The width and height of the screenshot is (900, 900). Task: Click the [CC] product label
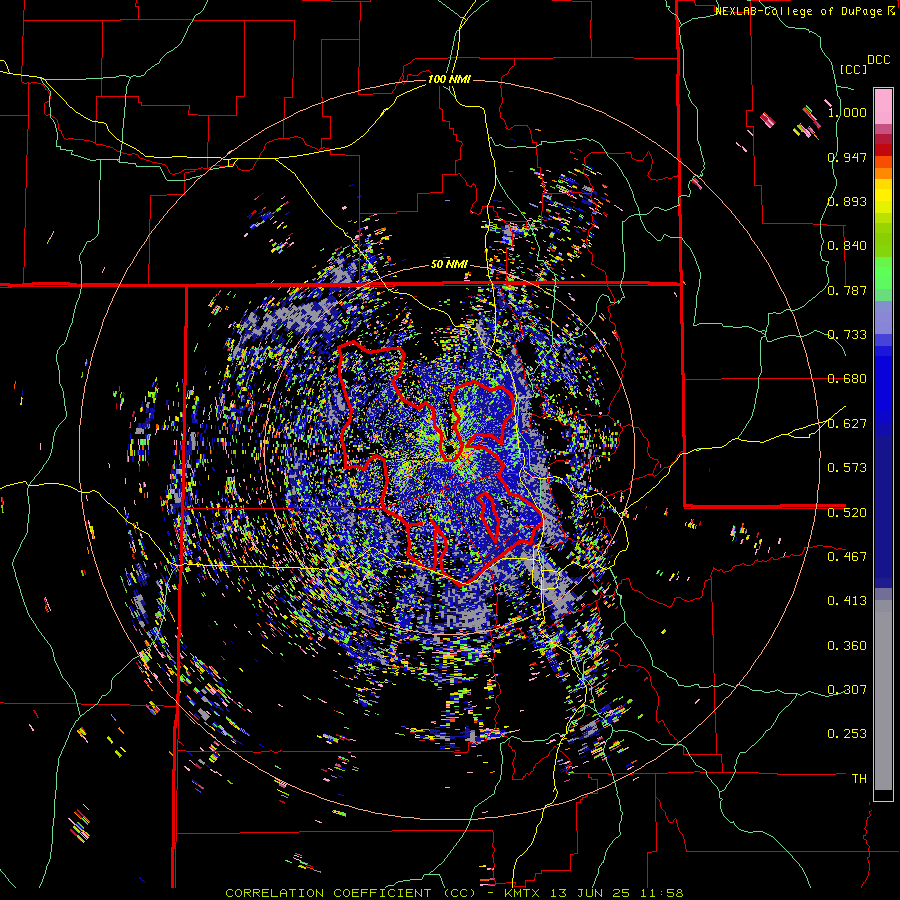(x=853, y=69)
